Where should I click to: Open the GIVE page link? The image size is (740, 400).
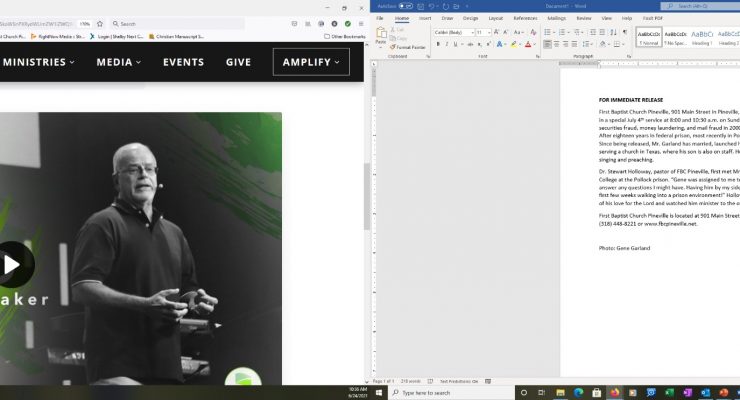[238, 62]
